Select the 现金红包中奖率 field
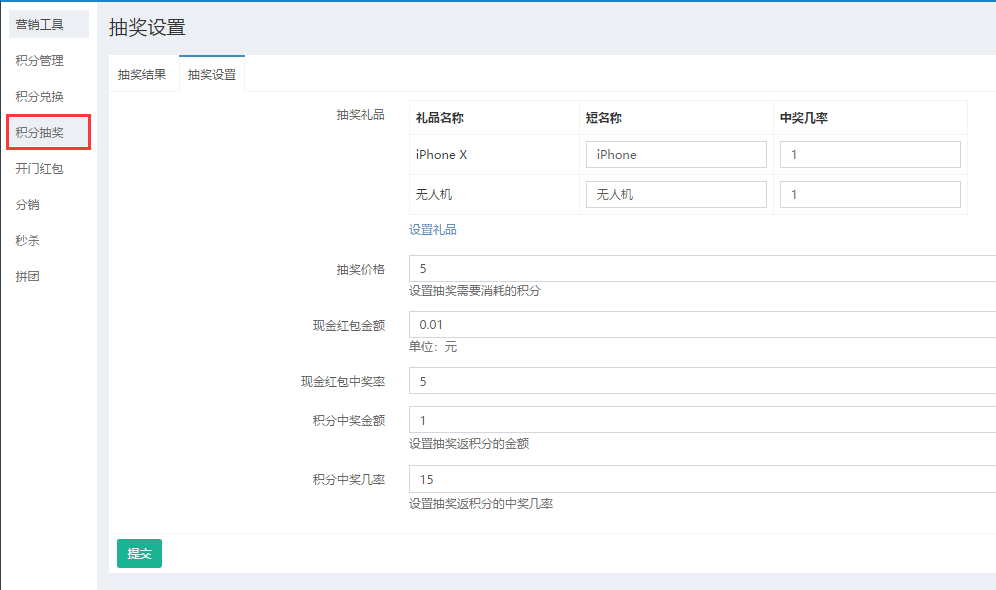The image size is (996, 590). pos(700,381)
